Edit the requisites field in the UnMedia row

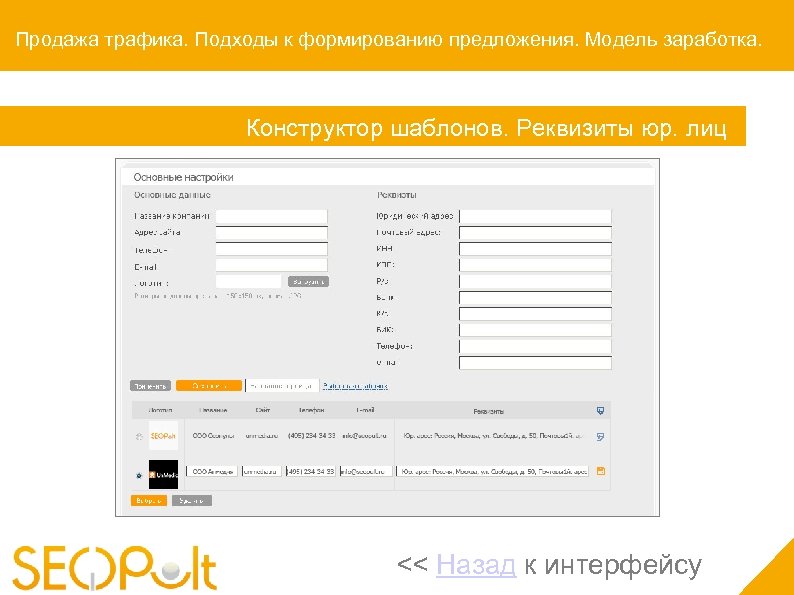click(493, 471)
